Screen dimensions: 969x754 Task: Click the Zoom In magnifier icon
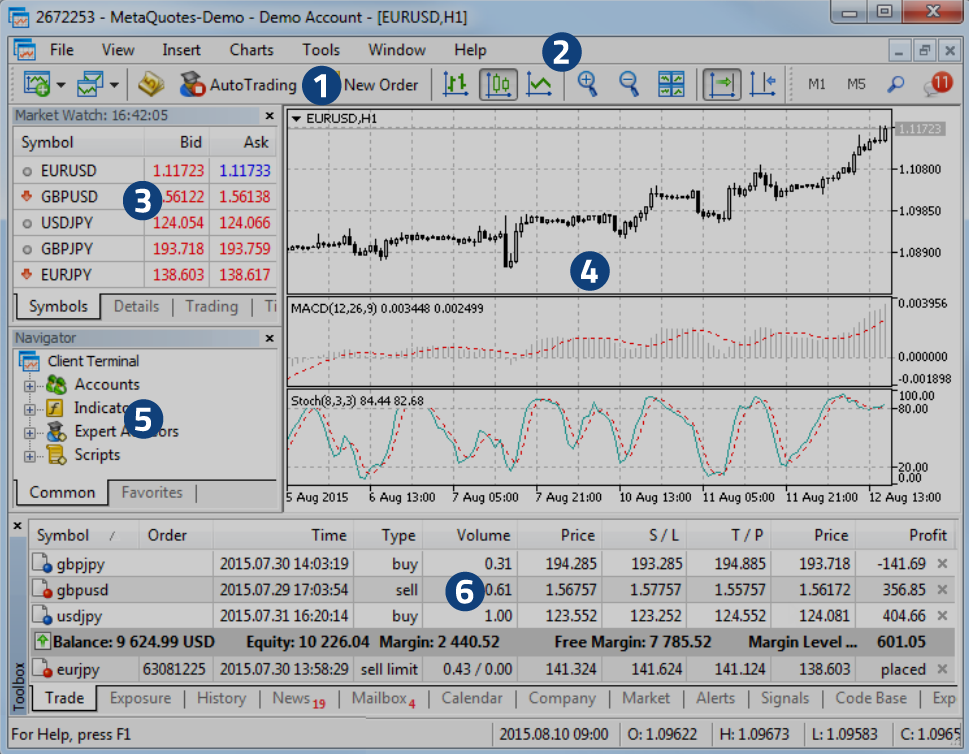[587, 84]
